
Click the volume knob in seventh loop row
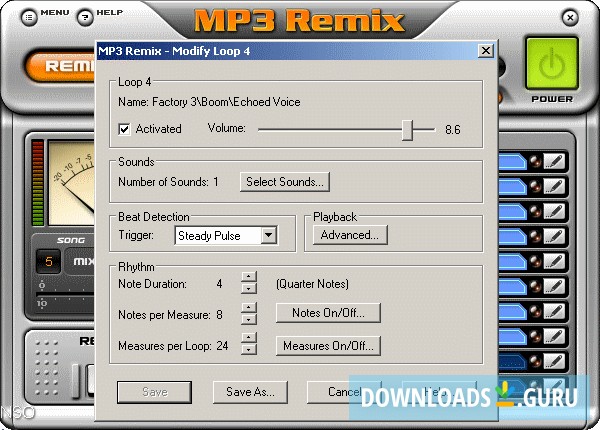click(x=535, y=311)
